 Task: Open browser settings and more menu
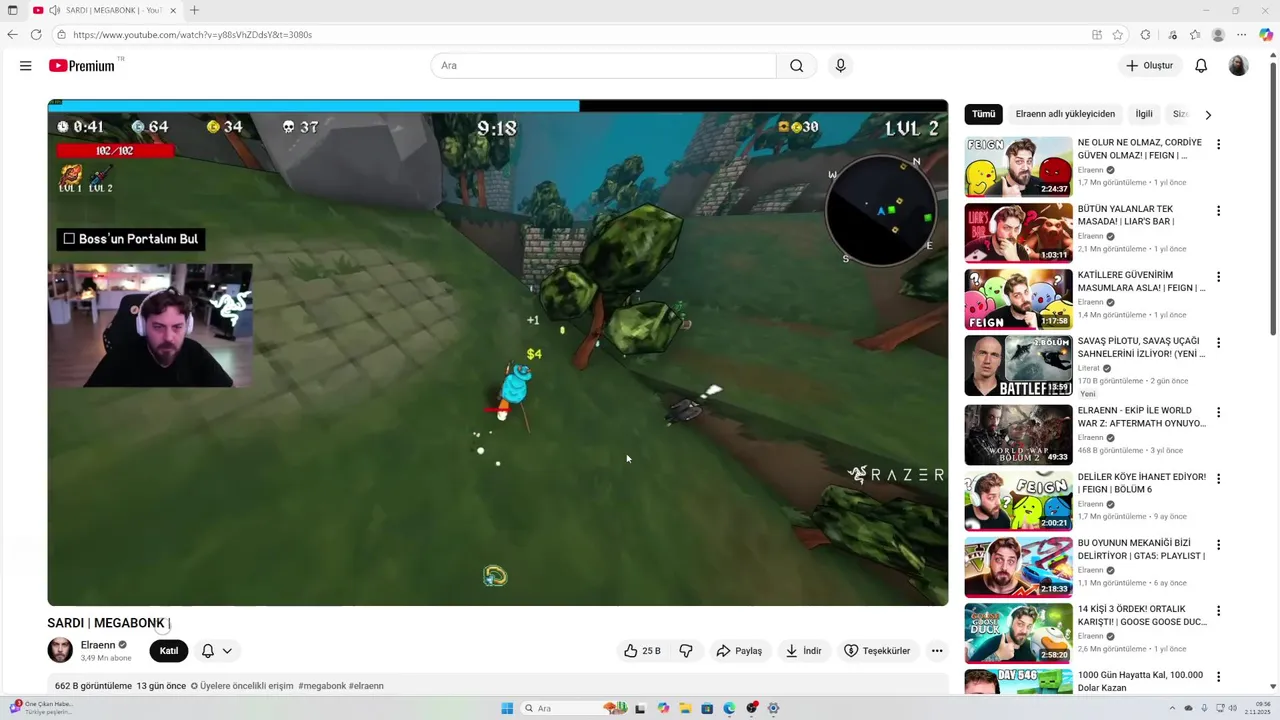click(x=1242, y=34)
